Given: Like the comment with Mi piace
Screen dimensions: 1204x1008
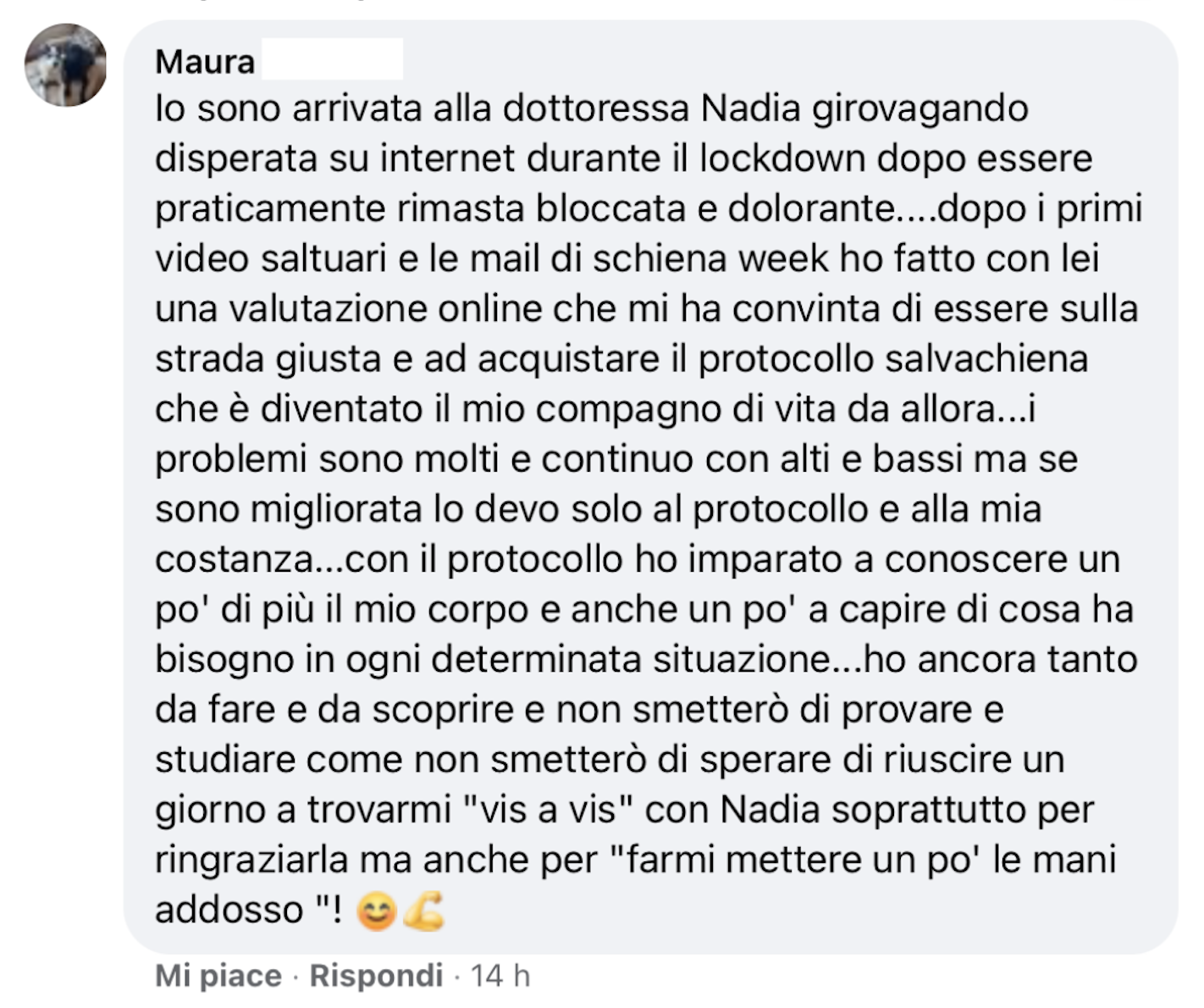Looking at the screenshot, I should point(218,976).
